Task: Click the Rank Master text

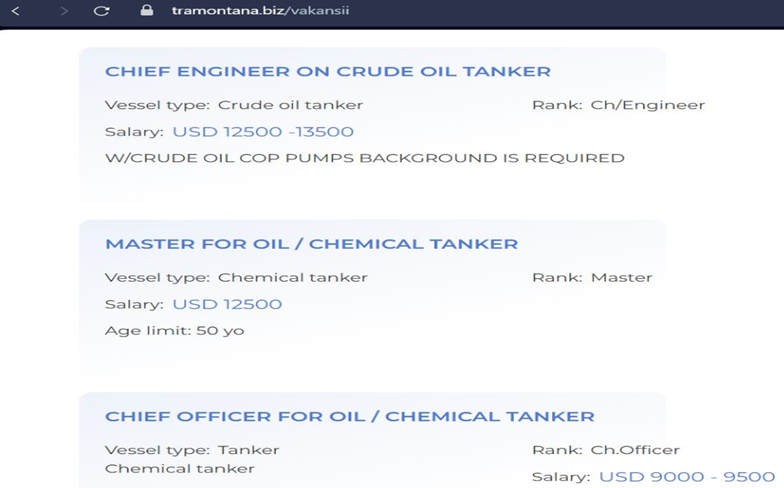Action: click(x=592, y=278)
